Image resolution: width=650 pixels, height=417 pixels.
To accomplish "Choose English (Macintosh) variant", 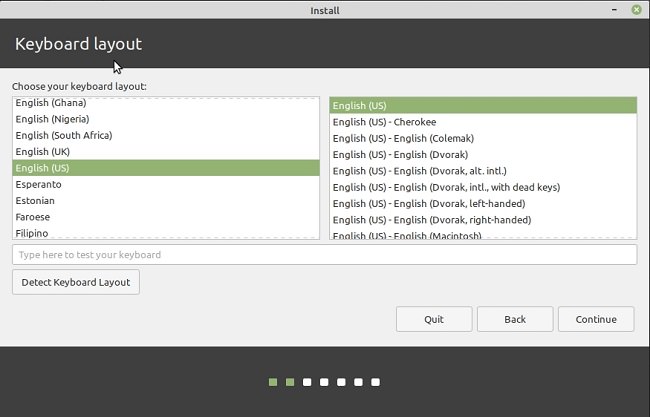I will (x=483, y=234).
